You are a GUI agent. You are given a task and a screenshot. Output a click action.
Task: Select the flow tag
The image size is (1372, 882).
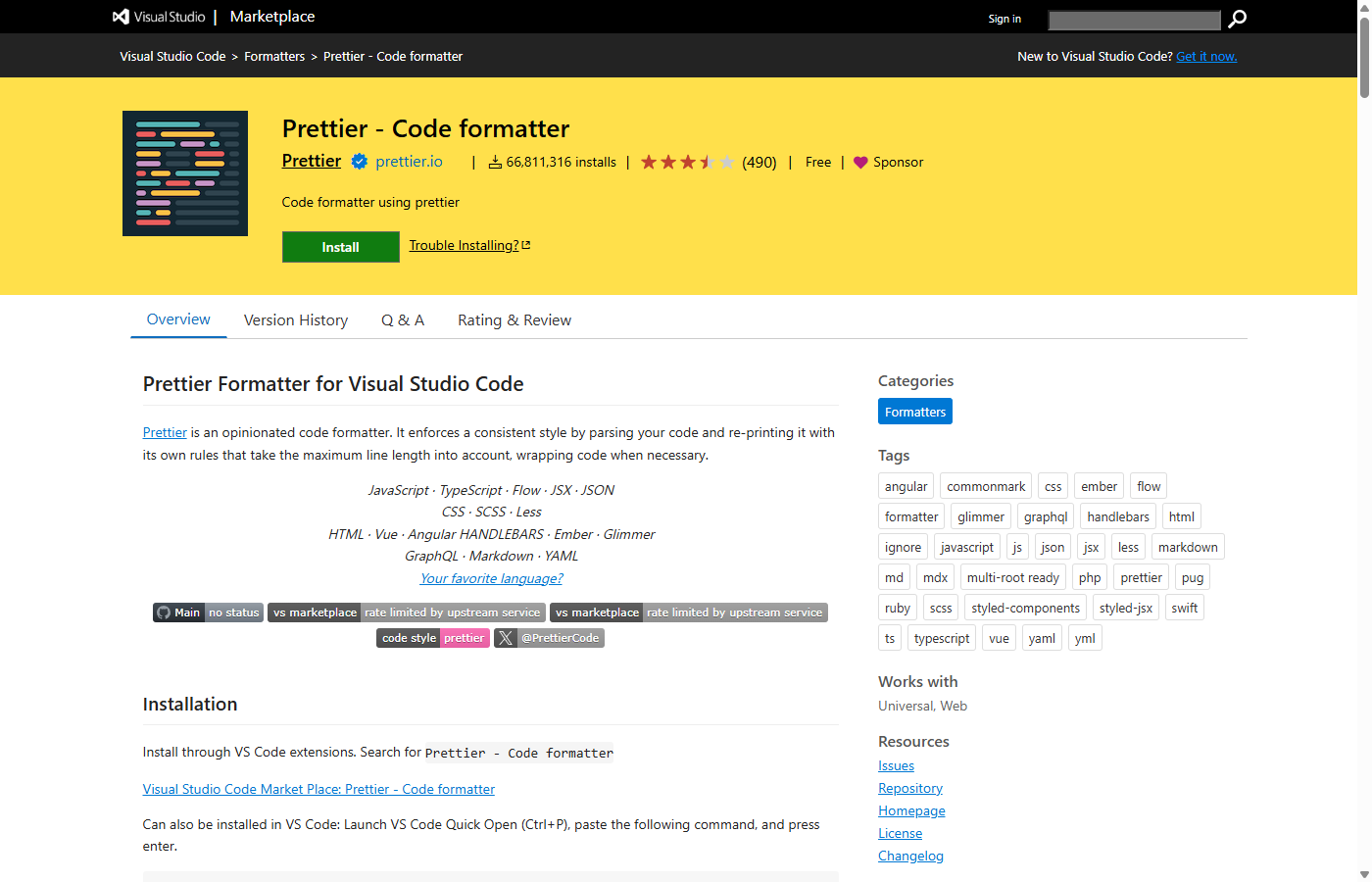click(1149, 486)
